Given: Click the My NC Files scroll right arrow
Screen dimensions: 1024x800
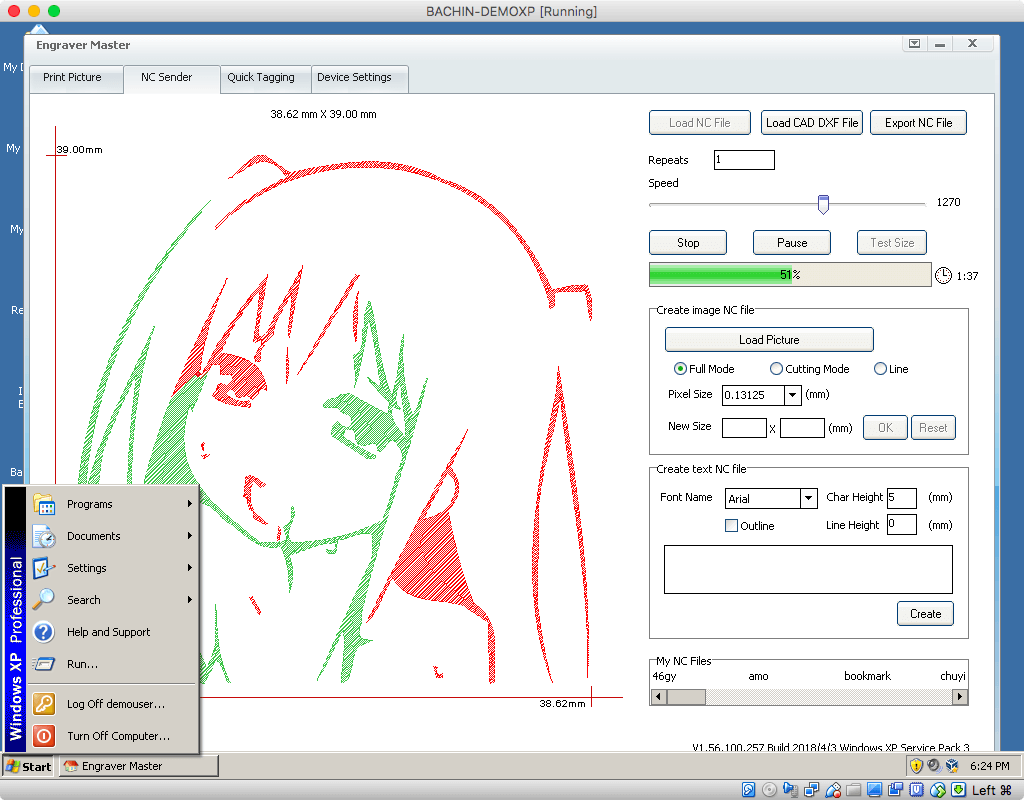Looking at the screenshot, I should [x=959, y=697].
